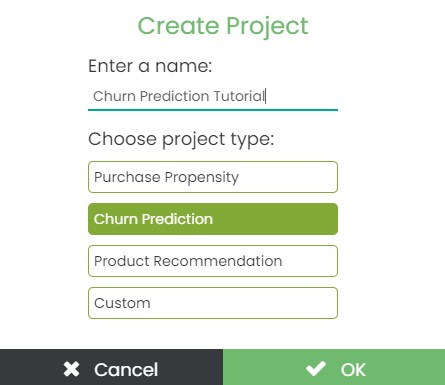Focus the project name input field
Image resolution: width=445 pixels, height=385 pixels.
tap(213, 96)
